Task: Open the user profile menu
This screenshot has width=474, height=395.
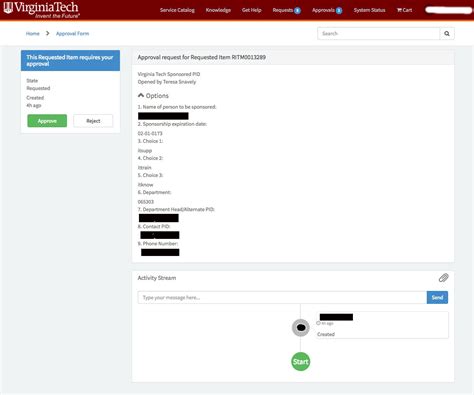Action: click(x=448, y=10)
